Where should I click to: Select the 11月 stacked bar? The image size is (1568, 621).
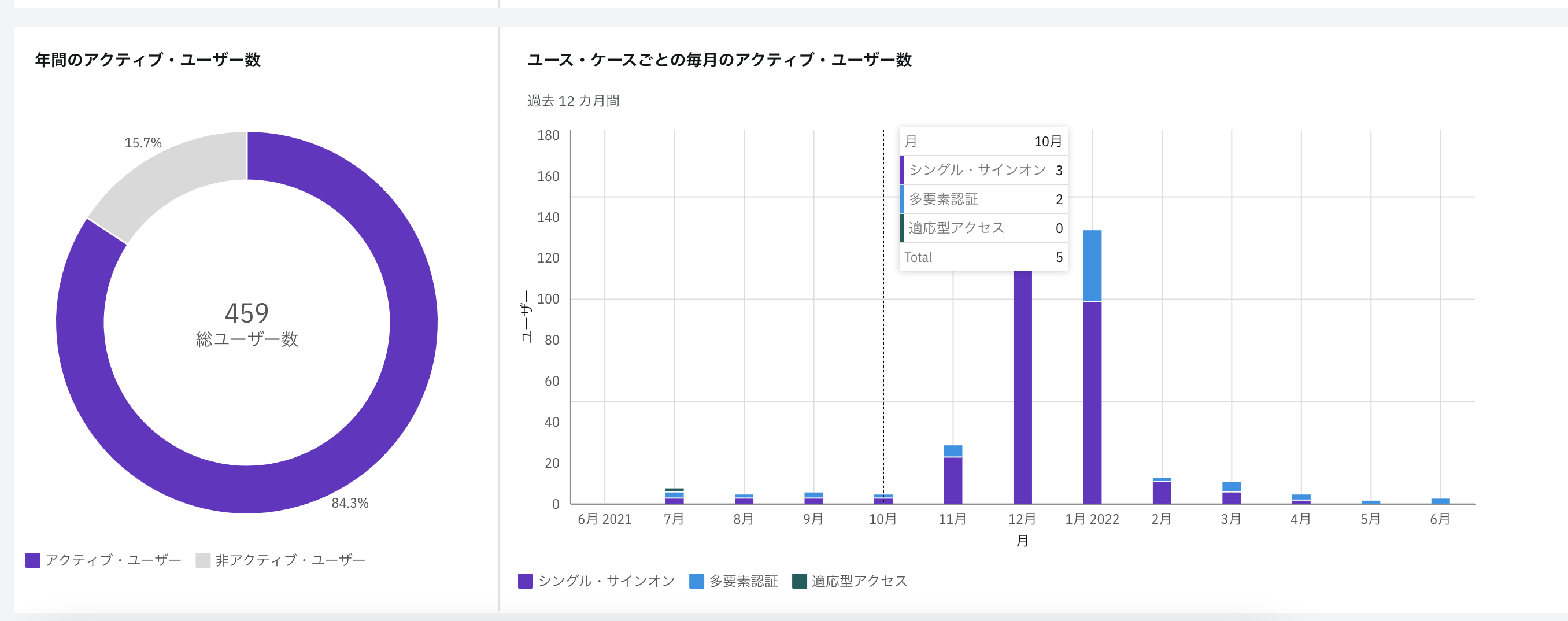[953, 474]
